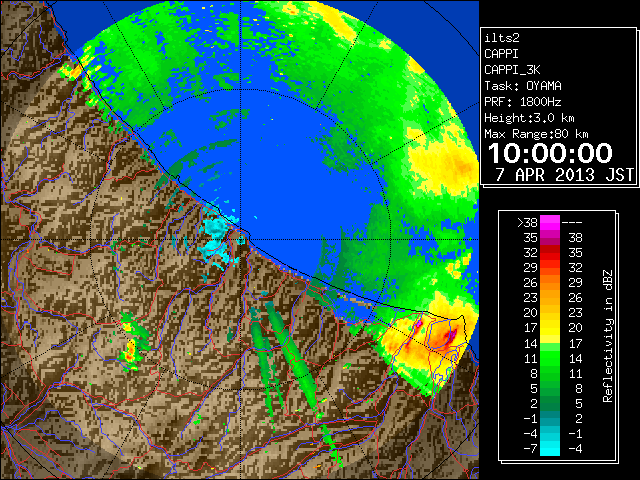The height and width of the screenshot is (480, 640).
Task: Pick the orange-red swatch beside 29
Action: [550, 268]
